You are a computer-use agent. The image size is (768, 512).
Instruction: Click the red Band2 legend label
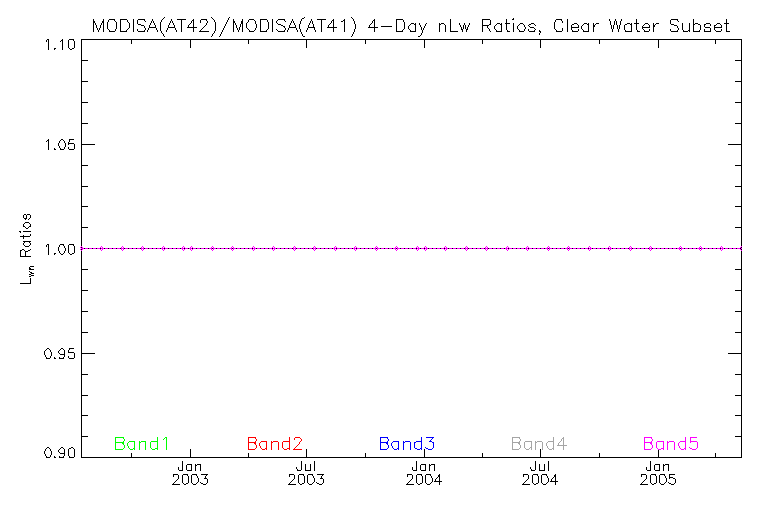pos(275,444)
